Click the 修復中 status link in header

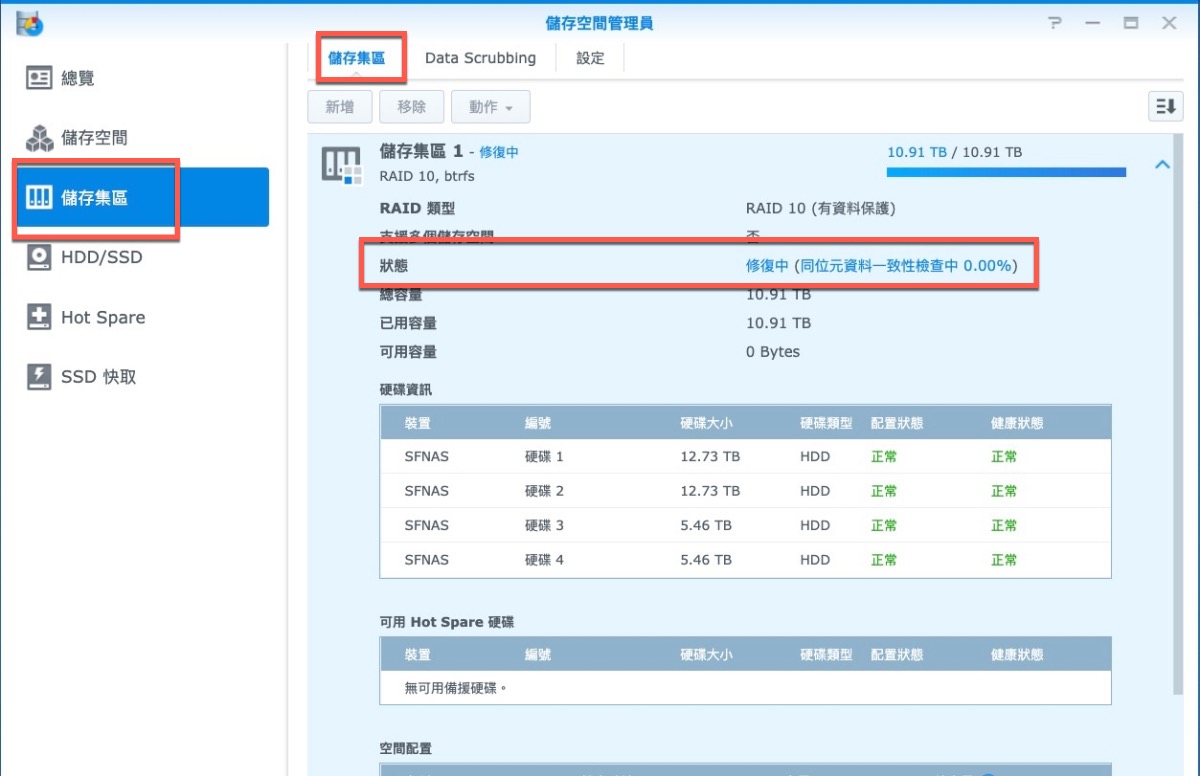499,152
